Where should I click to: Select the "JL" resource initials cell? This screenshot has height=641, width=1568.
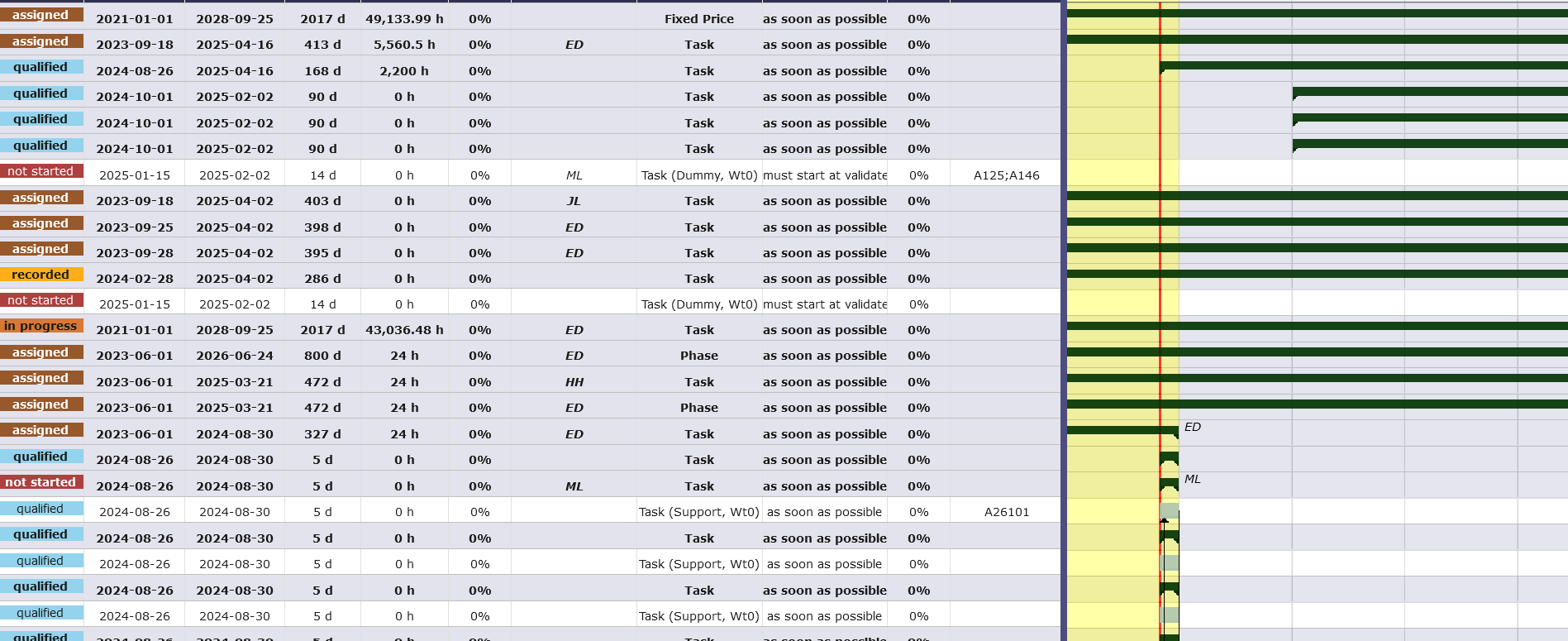(x=574, y=201)
